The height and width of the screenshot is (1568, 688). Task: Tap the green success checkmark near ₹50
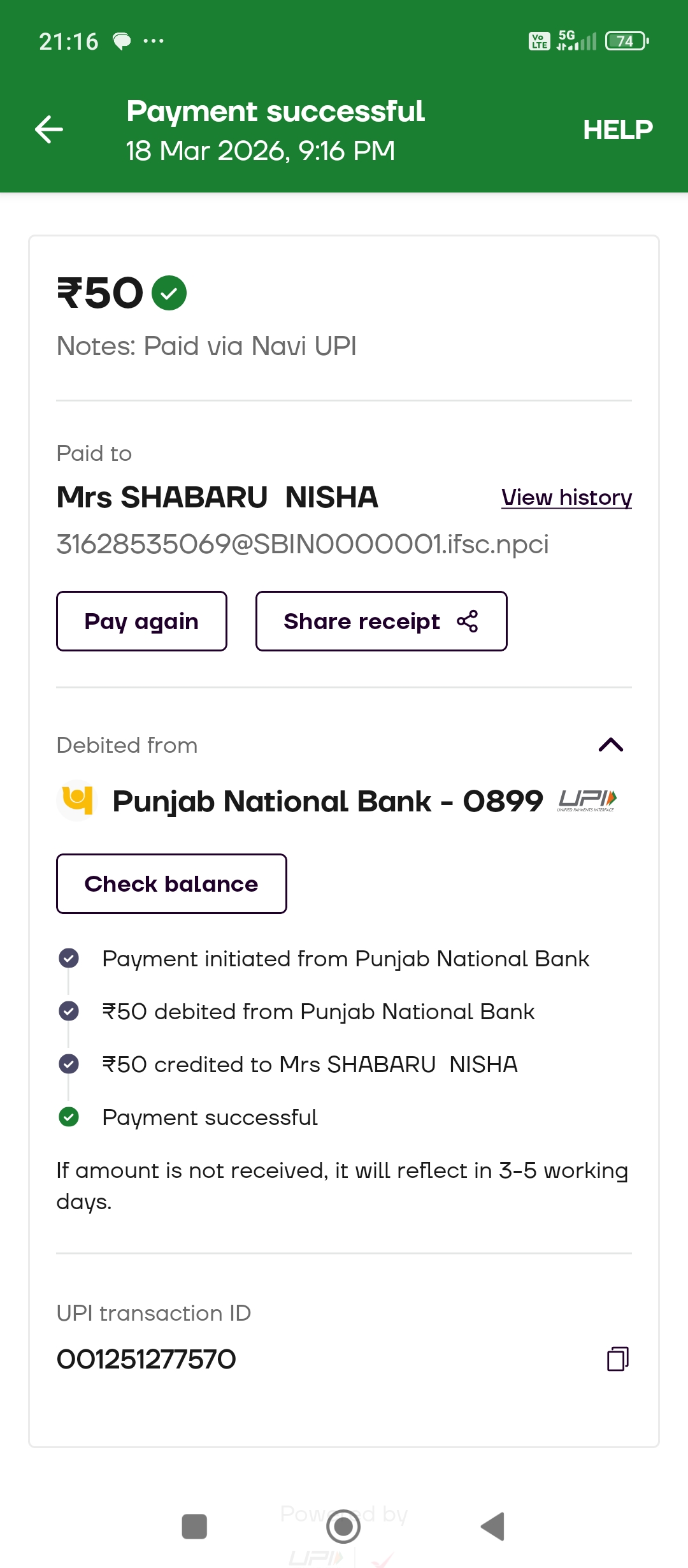click(169, 293)
